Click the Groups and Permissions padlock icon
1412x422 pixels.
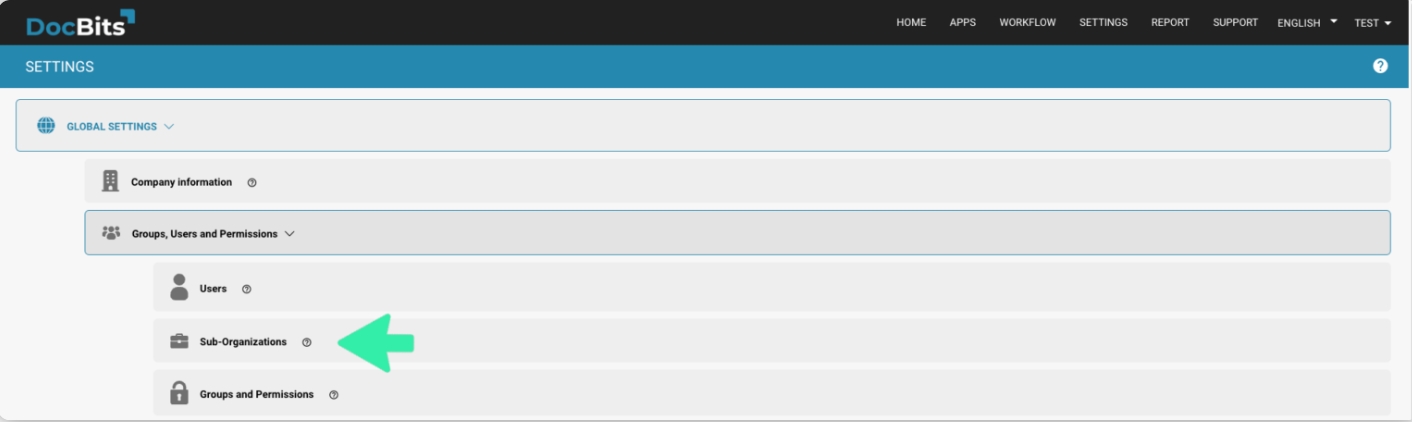(x=179, y=394)
